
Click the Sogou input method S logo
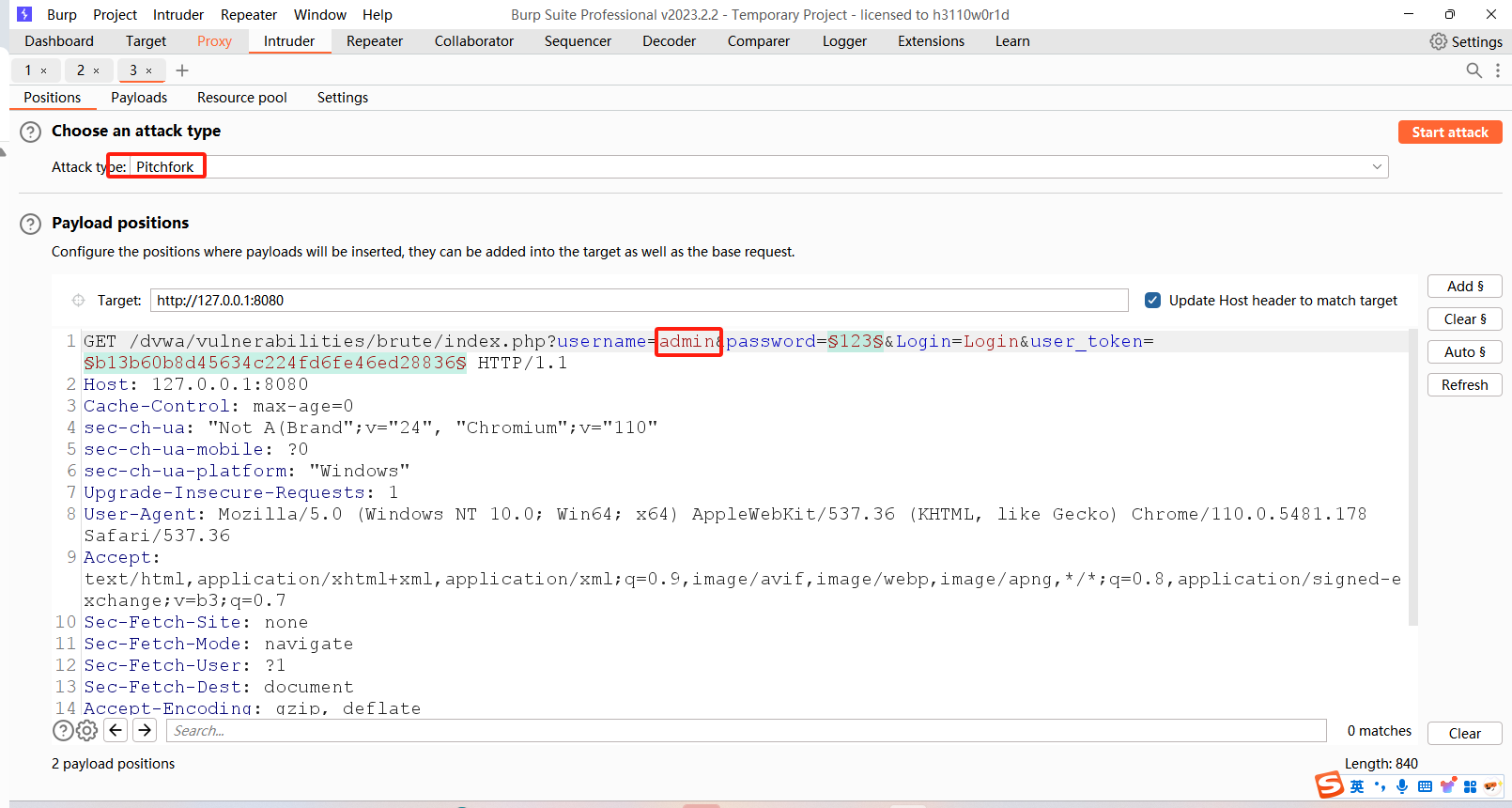coord(1329,785)
